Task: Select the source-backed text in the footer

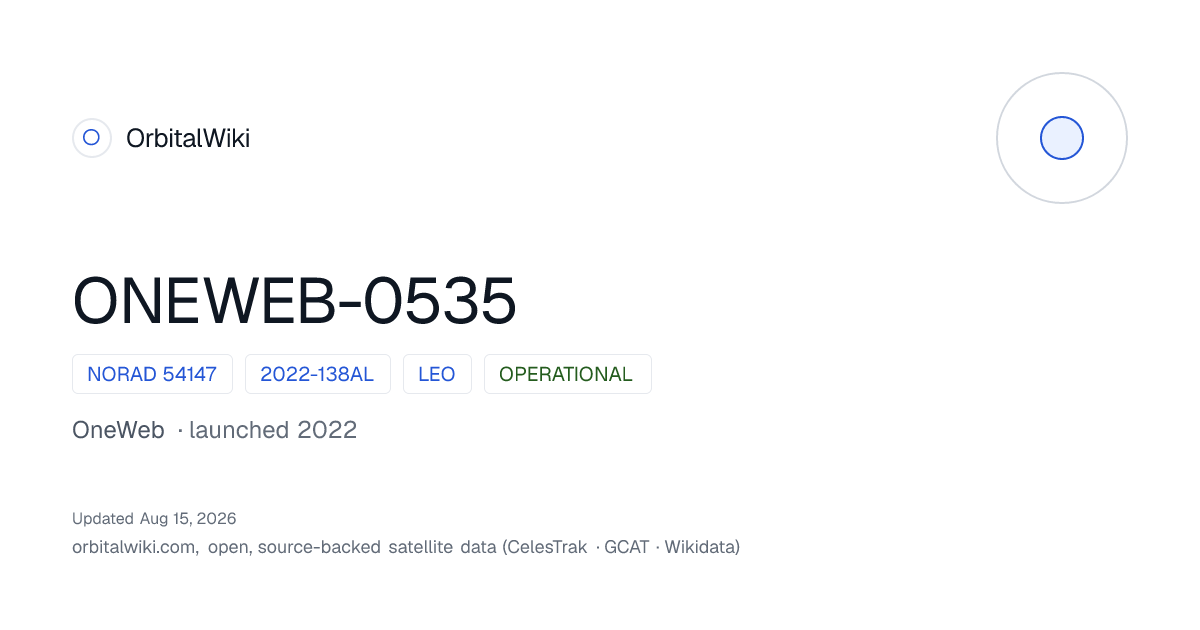Action: pos(320,547)
